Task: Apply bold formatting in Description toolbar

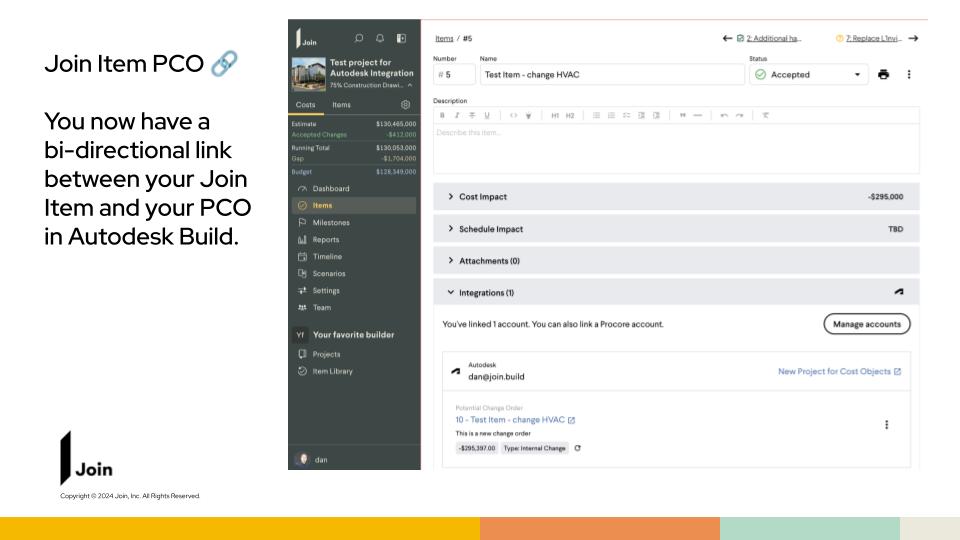Action: 442,115
